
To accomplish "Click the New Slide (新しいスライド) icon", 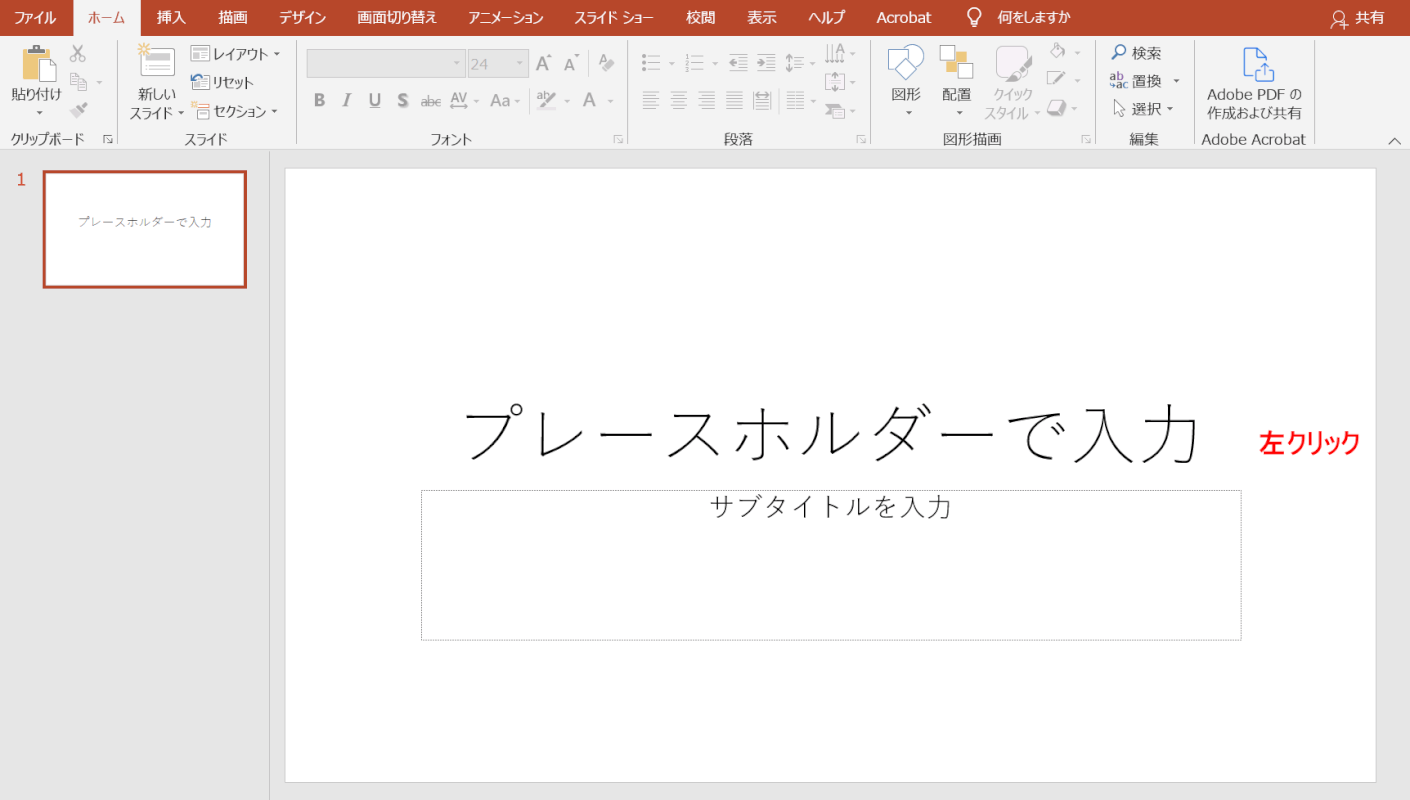I will [x=156, y=61].
